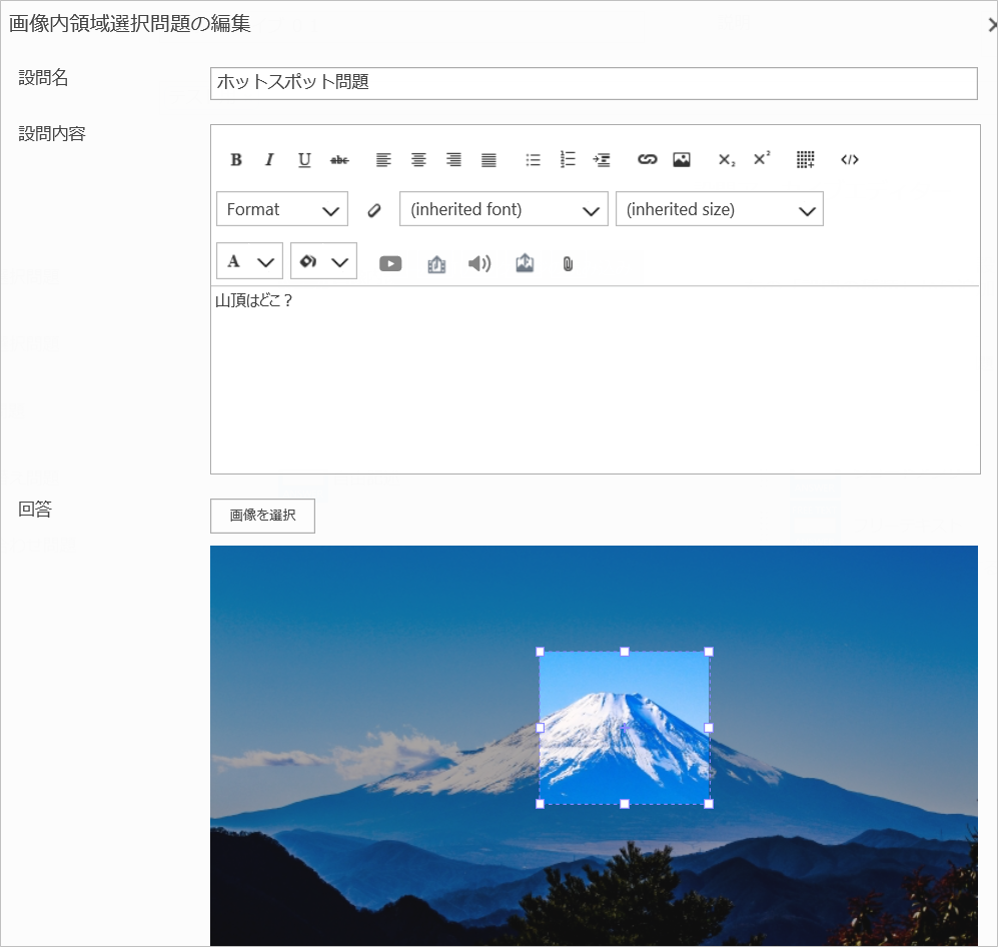Expand the inherited font dropdown
Image resolution: width=998 pixels, height=947 pixels.
tap(503, 209)
